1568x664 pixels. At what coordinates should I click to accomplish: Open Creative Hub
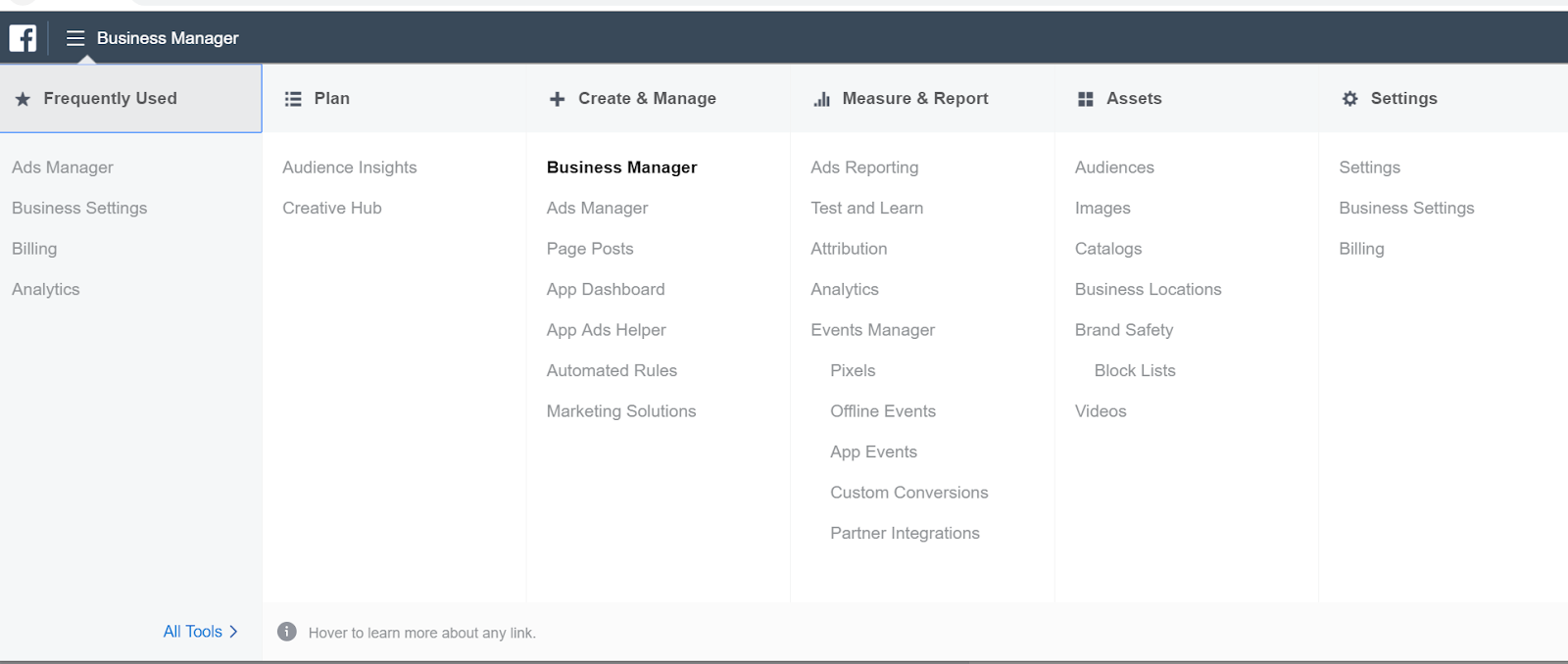[x=332, y=208]
